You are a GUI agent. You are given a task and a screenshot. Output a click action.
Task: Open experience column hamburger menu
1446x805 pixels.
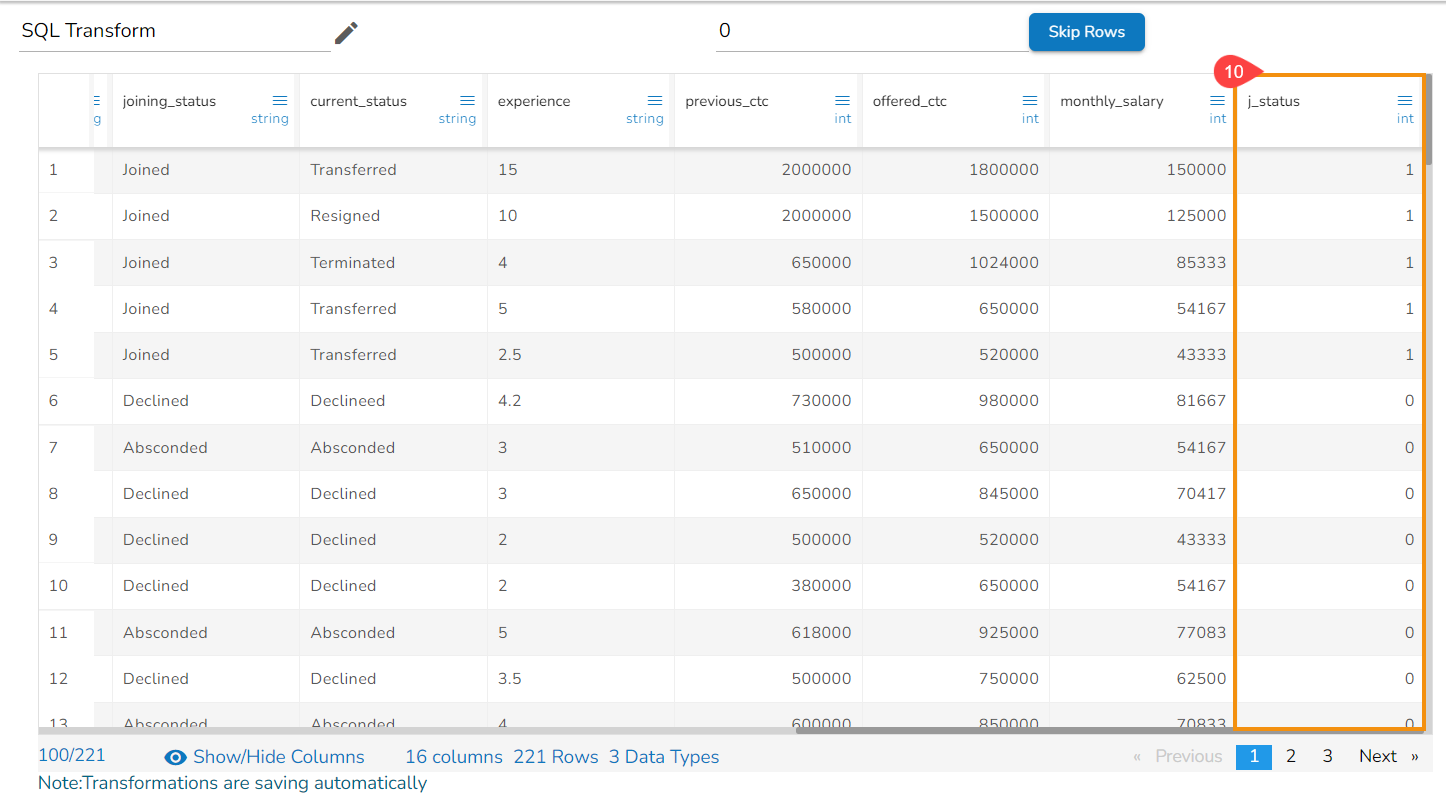(655, 101)
